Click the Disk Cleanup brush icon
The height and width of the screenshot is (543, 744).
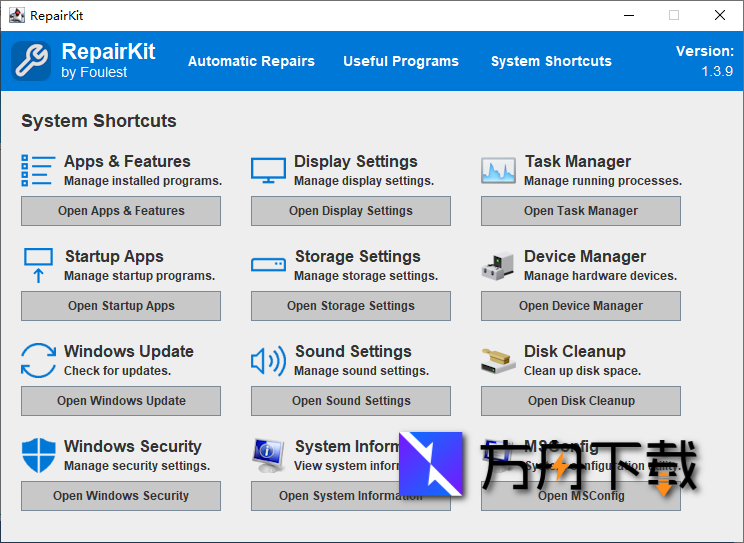coord(498,361)
